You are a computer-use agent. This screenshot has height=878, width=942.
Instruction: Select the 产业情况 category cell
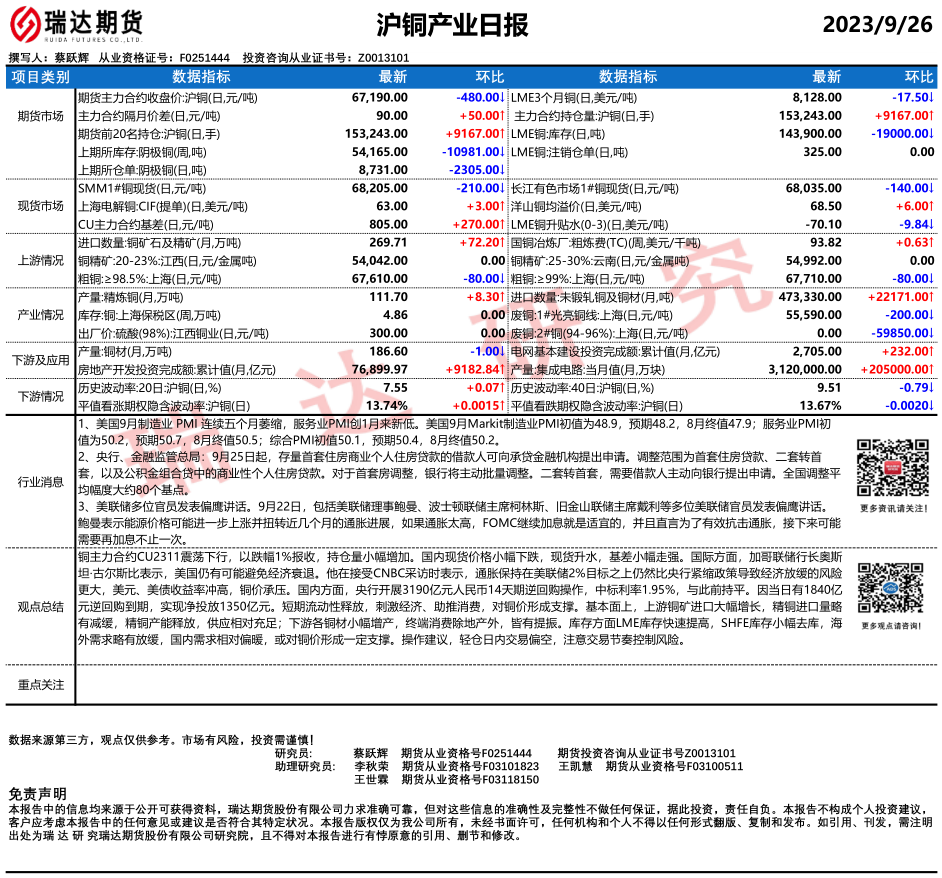point(40,315)
